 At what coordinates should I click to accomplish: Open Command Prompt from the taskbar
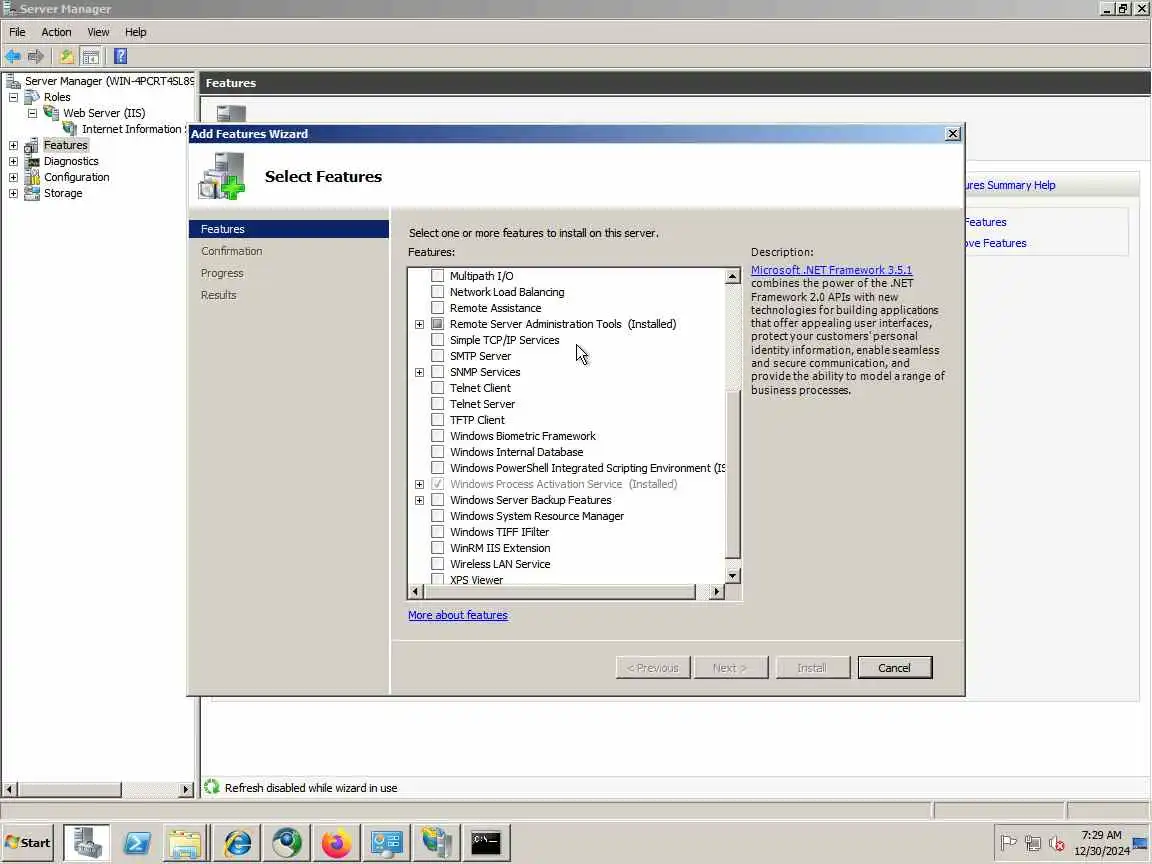(x=486, y=842)
